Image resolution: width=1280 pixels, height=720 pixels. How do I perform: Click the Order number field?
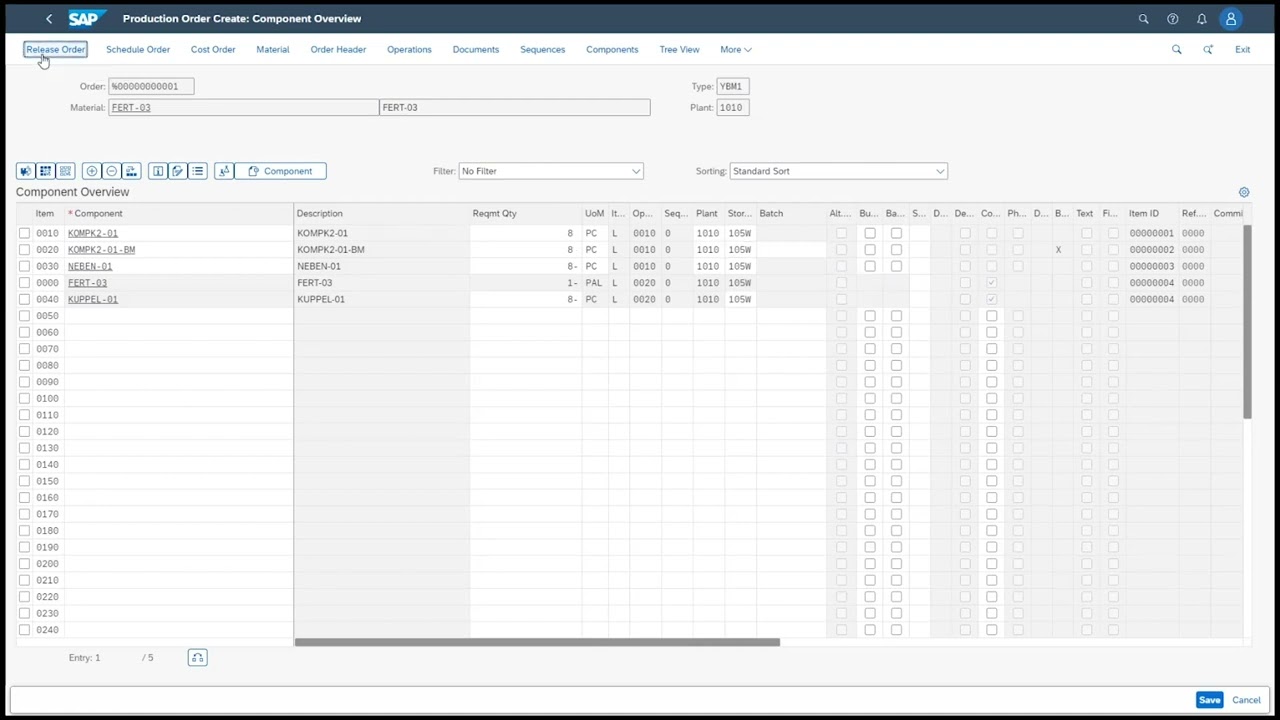tap(151, 86)
